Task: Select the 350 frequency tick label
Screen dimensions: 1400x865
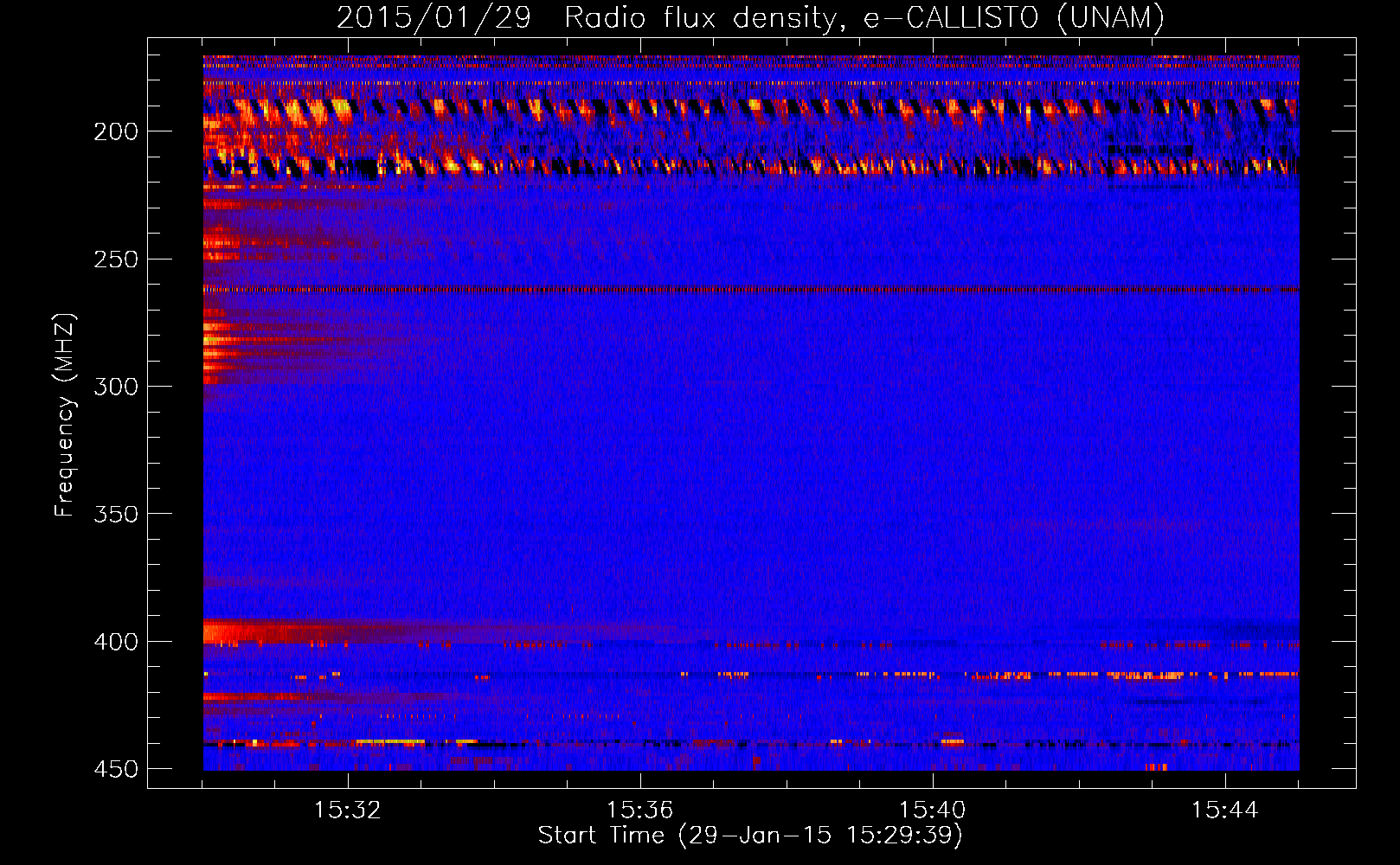Action: pos(116,514)
